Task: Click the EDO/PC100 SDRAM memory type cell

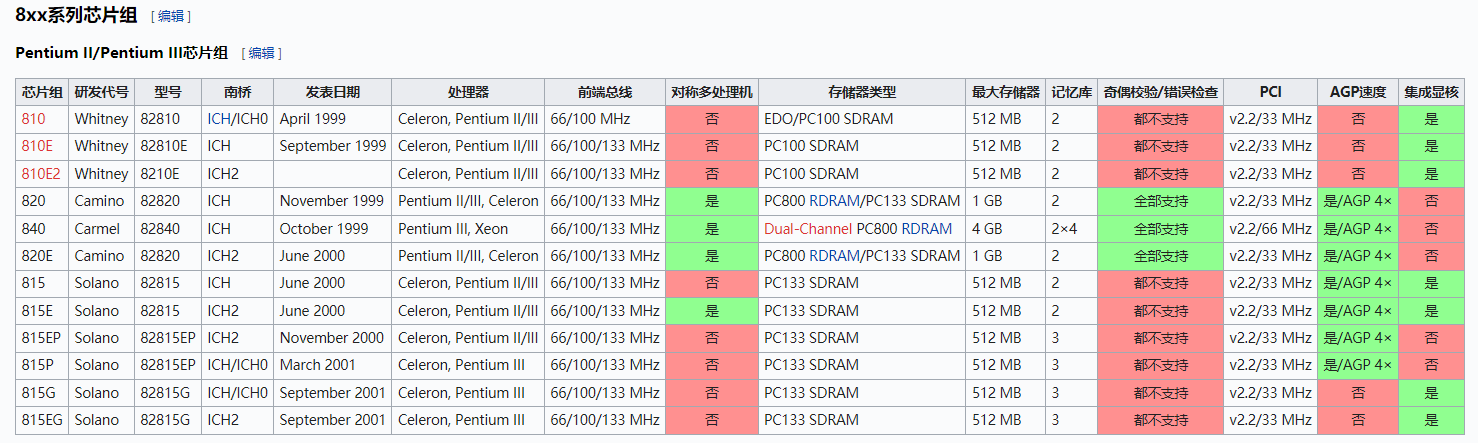Action: 862,119
